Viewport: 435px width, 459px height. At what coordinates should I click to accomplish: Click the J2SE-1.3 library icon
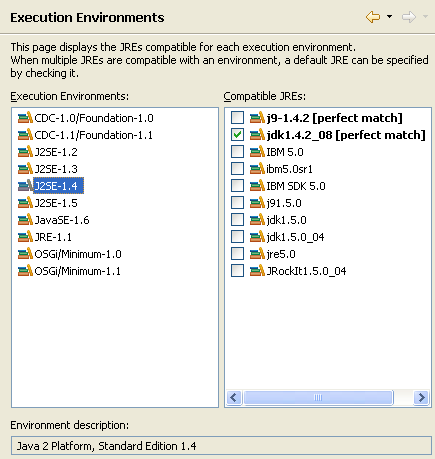coord(25,169)
